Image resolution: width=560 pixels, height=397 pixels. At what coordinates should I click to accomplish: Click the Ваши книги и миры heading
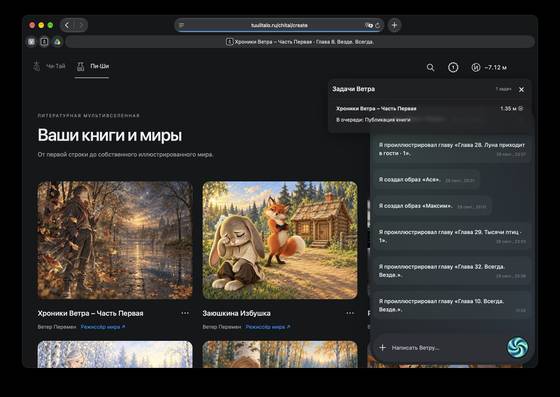click(x=110, y=135)
